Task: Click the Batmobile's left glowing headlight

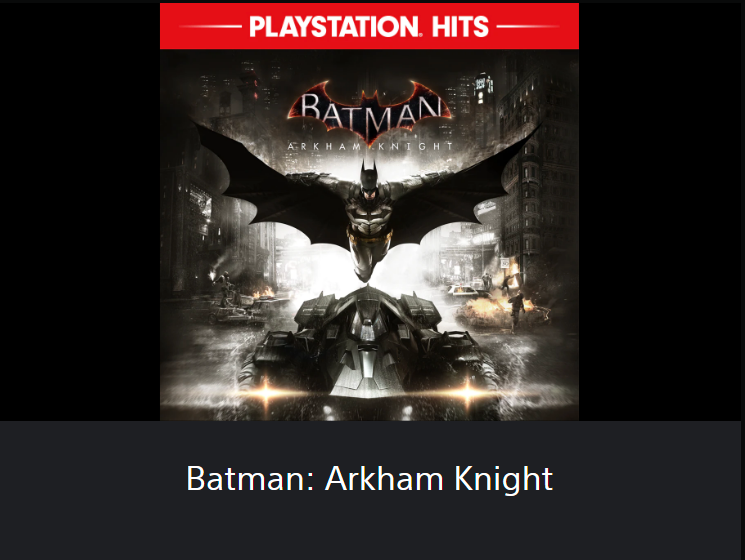Action: pos(267,392)
